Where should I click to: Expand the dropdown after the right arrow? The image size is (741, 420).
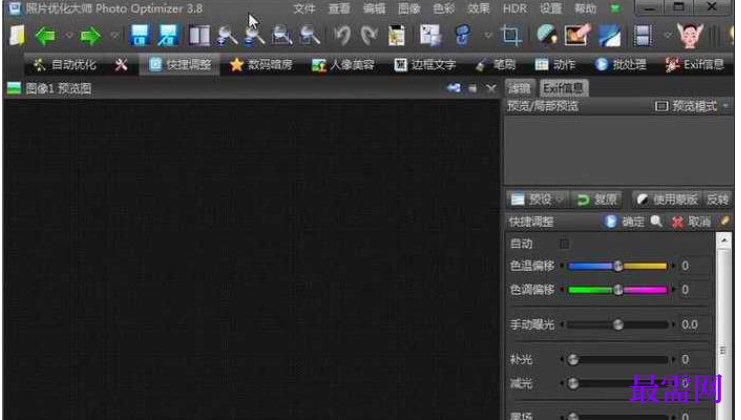coord(114,35)
